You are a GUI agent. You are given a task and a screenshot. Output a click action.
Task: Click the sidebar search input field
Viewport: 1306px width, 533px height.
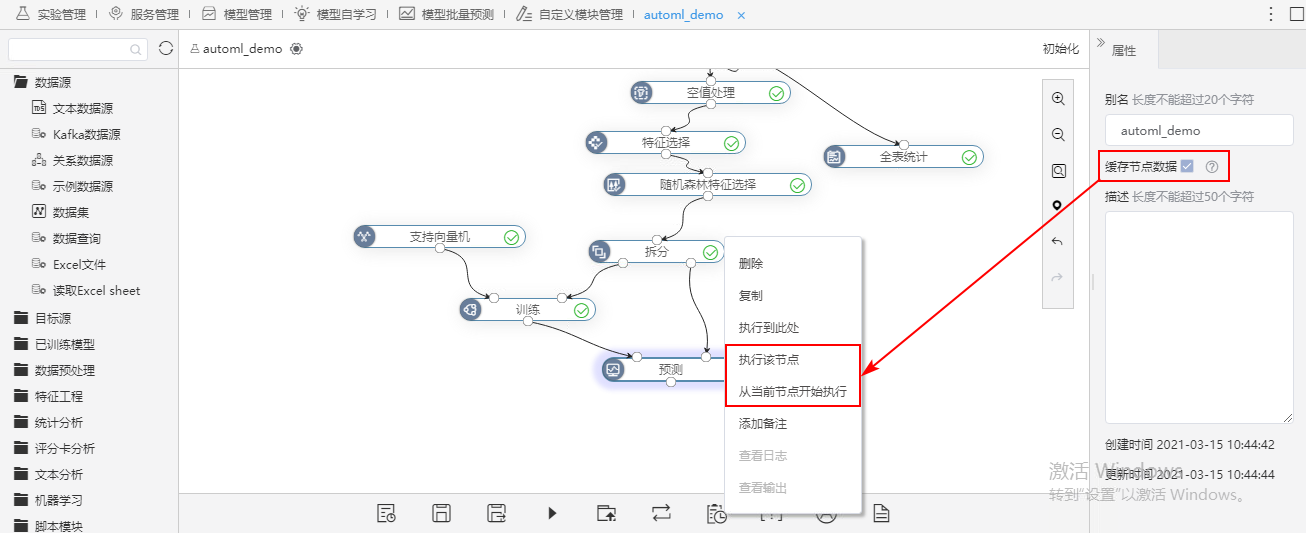[x=78, y=49]
